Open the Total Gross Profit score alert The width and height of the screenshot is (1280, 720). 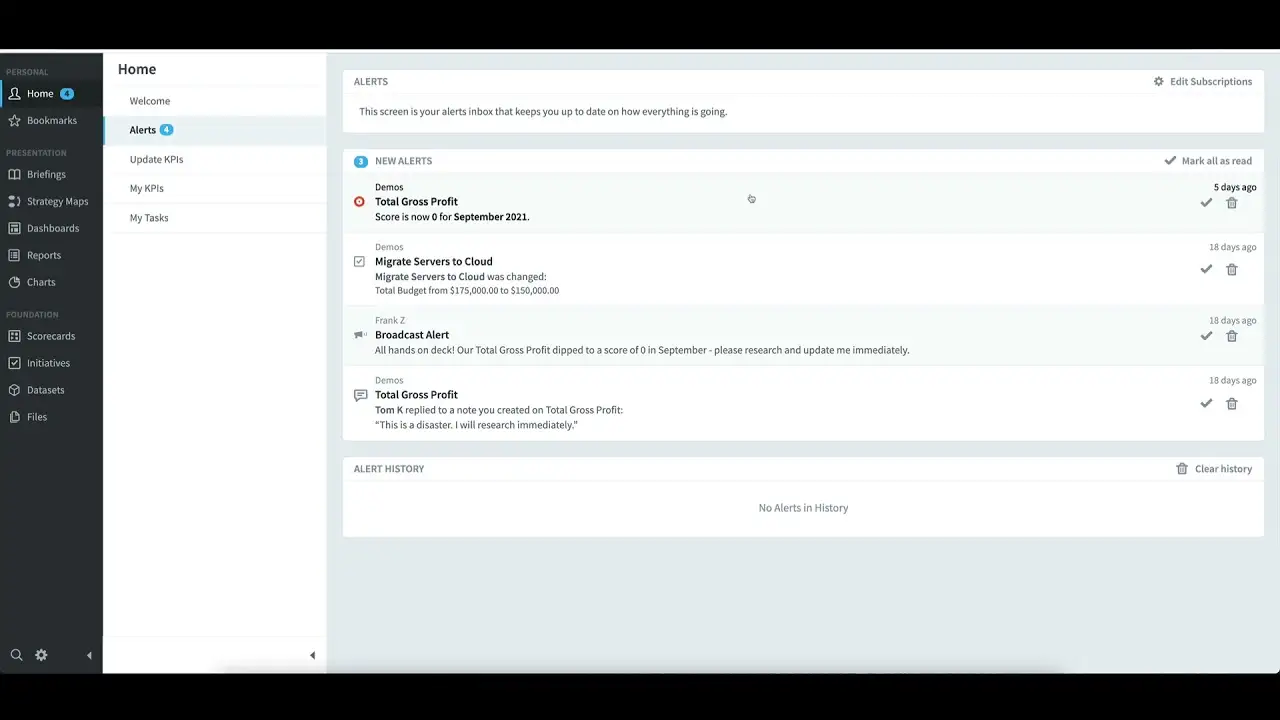click(x=416, y=202)
